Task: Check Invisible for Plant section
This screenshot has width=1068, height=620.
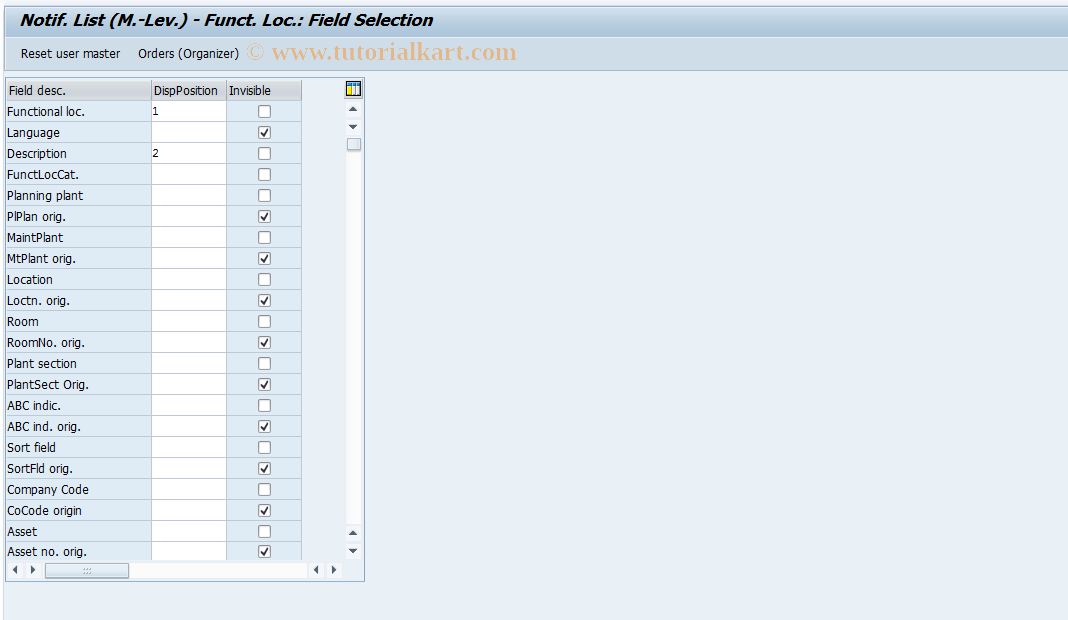Action: (264, 364)
